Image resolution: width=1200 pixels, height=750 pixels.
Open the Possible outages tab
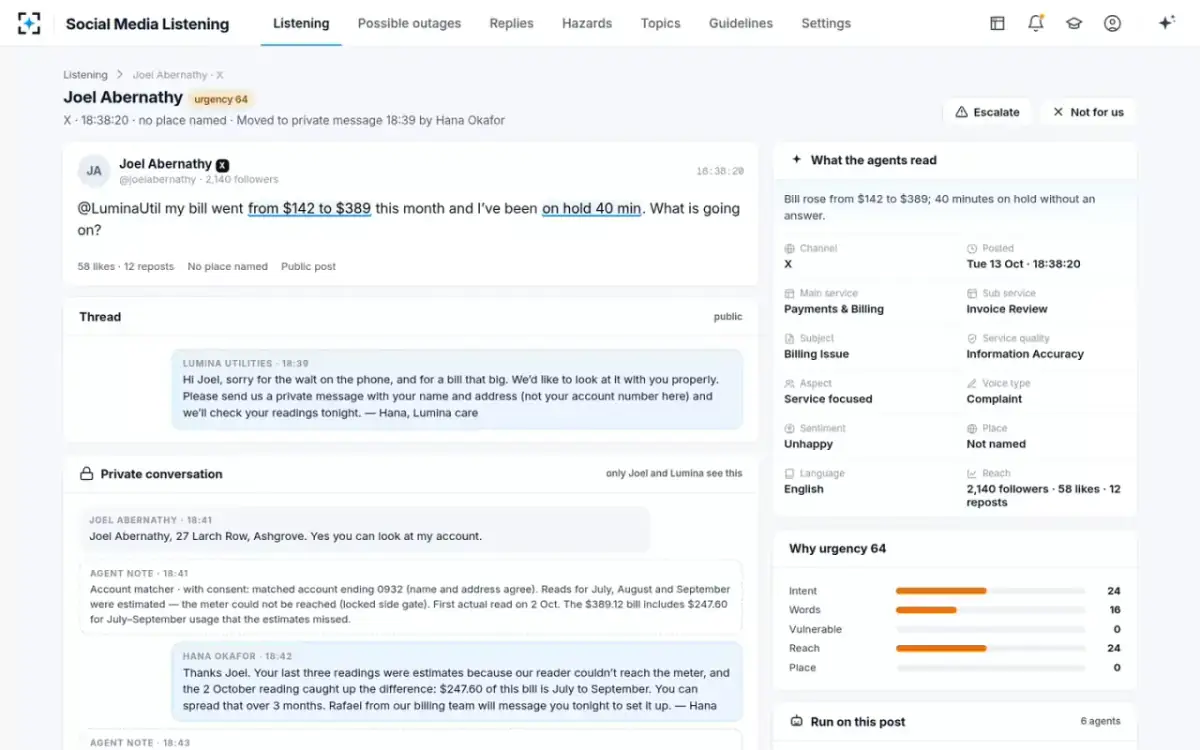tap(409, 23)
